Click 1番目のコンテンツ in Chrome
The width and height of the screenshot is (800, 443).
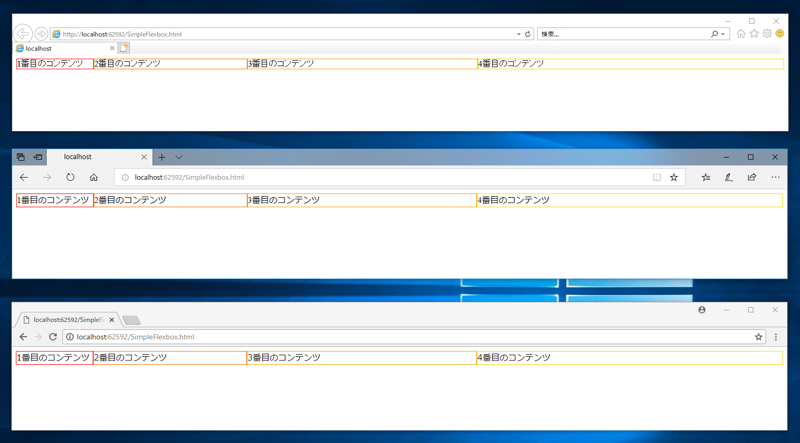coord(54,358)
